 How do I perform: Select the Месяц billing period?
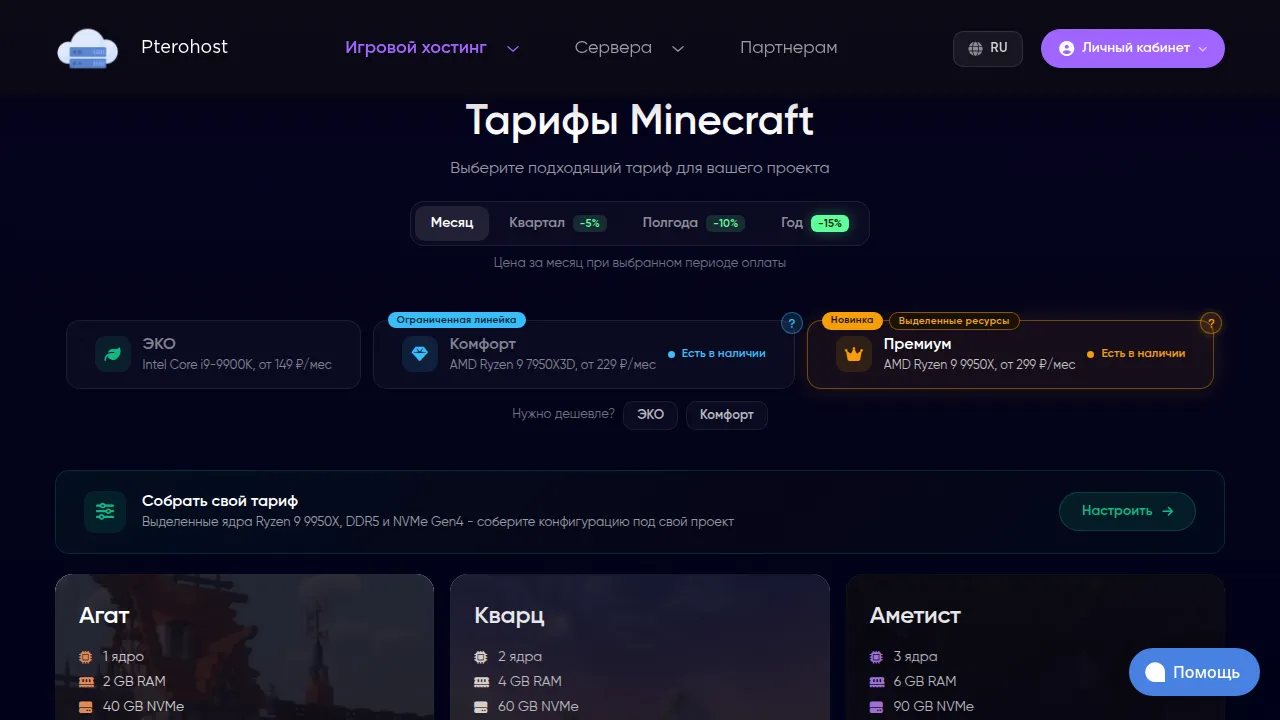(452, 223)
